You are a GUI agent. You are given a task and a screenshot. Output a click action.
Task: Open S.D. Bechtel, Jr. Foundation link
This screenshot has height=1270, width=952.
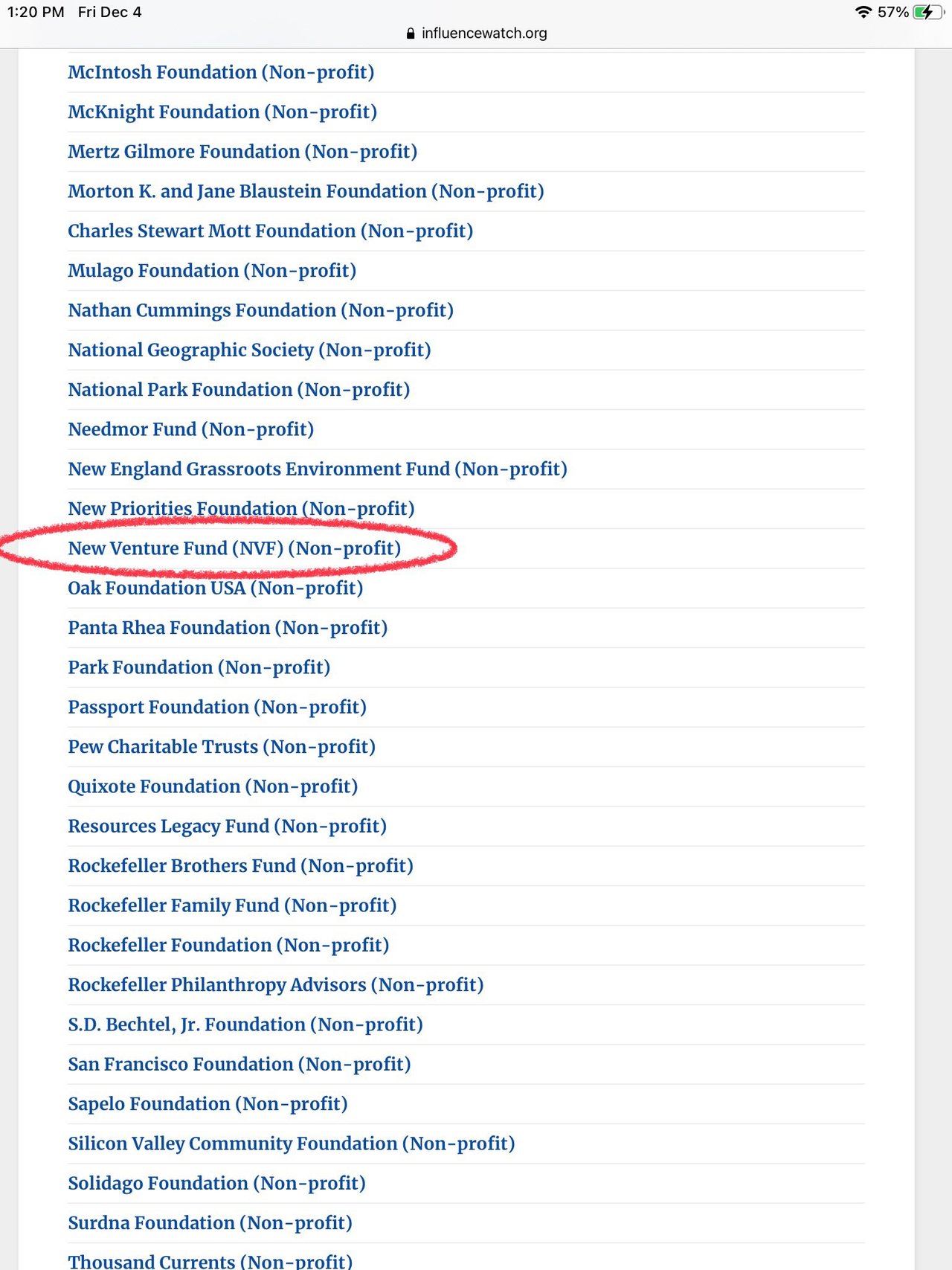(245, 1024)
